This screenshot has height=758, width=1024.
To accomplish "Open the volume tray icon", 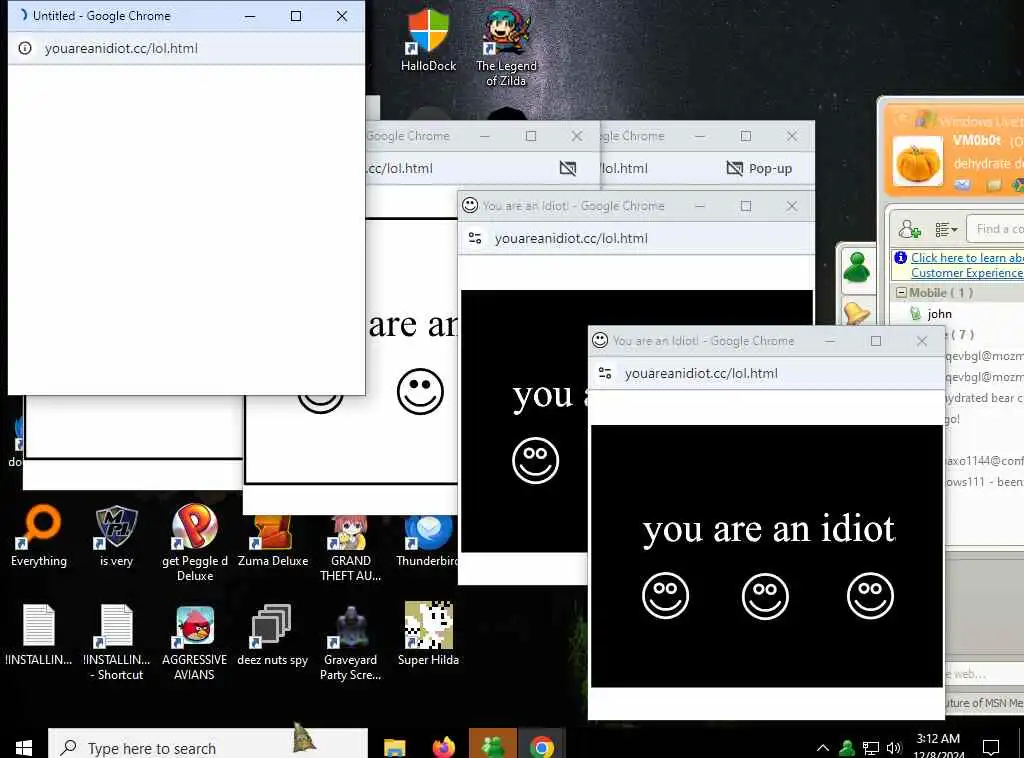I will [x=893, y=748].
